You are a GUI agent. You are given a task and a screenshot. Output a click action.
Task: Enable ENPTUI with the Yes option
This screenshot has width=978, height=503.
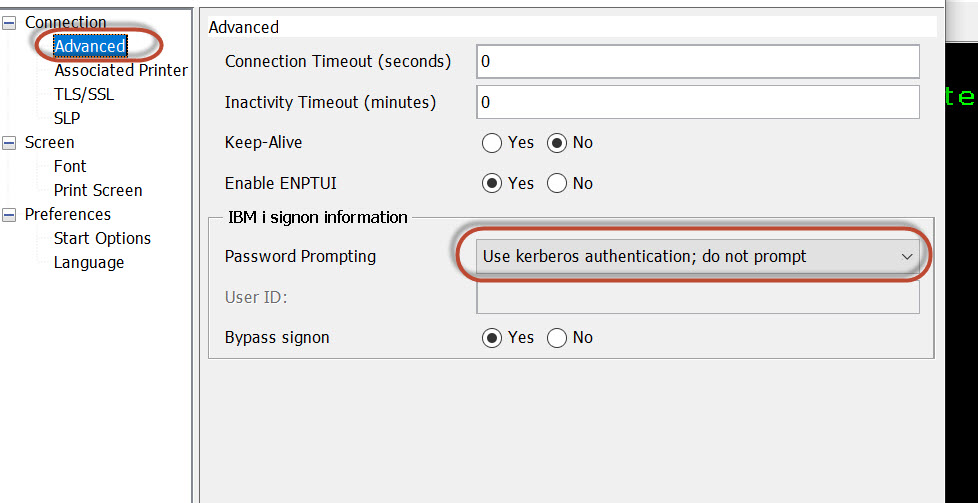492,183
